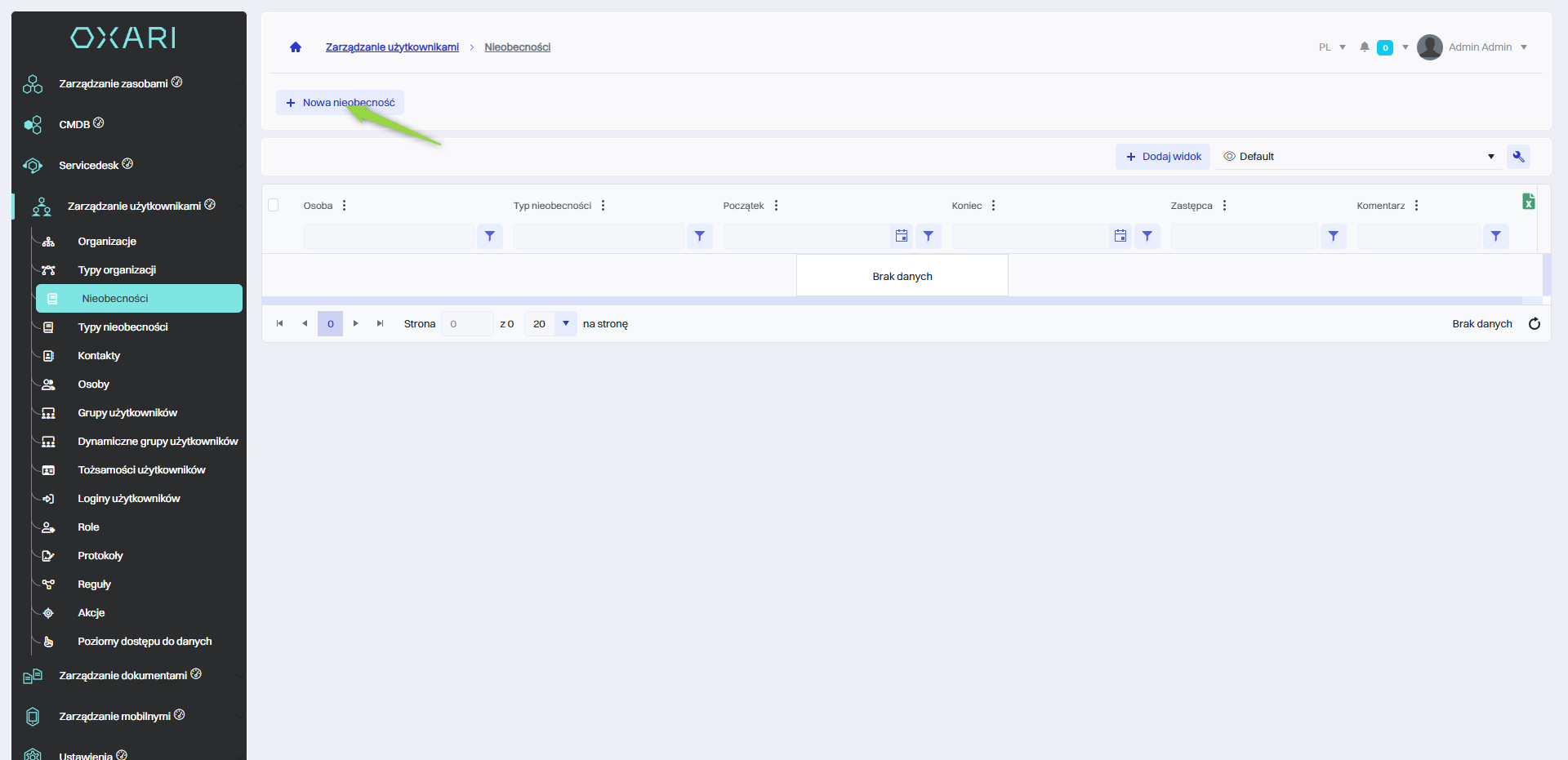This screenshot has height=760, width=1568.
Task: Click the Typ nieobecności filter input
Action: (x=599, y=236)
